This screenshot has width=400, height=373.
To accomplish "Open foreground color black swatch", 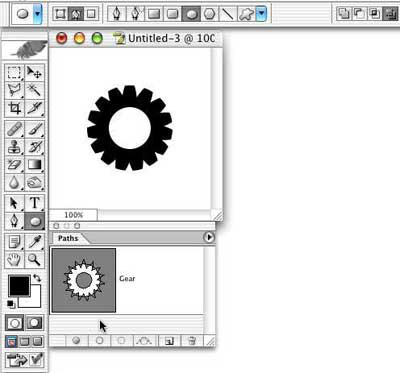I will 19,286.
